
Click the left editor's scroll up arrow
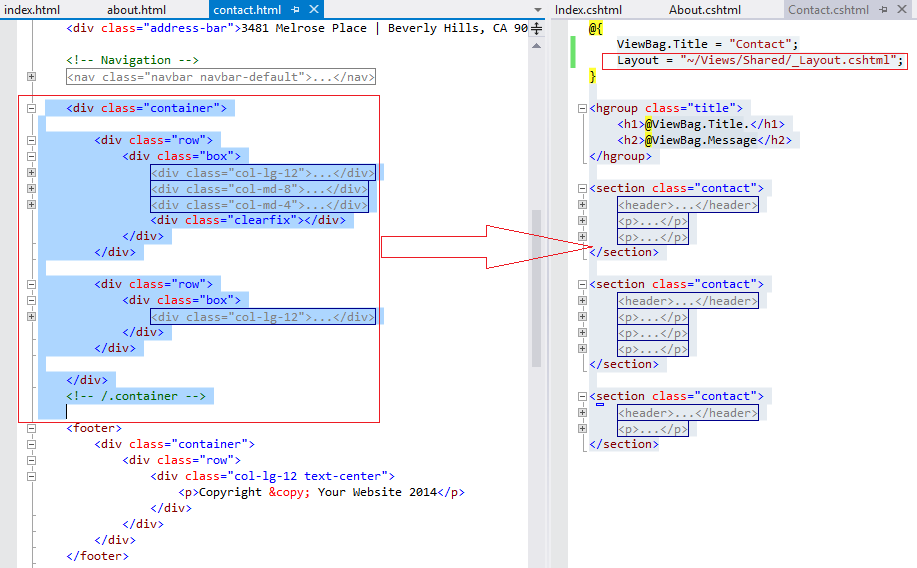point(536,46)
